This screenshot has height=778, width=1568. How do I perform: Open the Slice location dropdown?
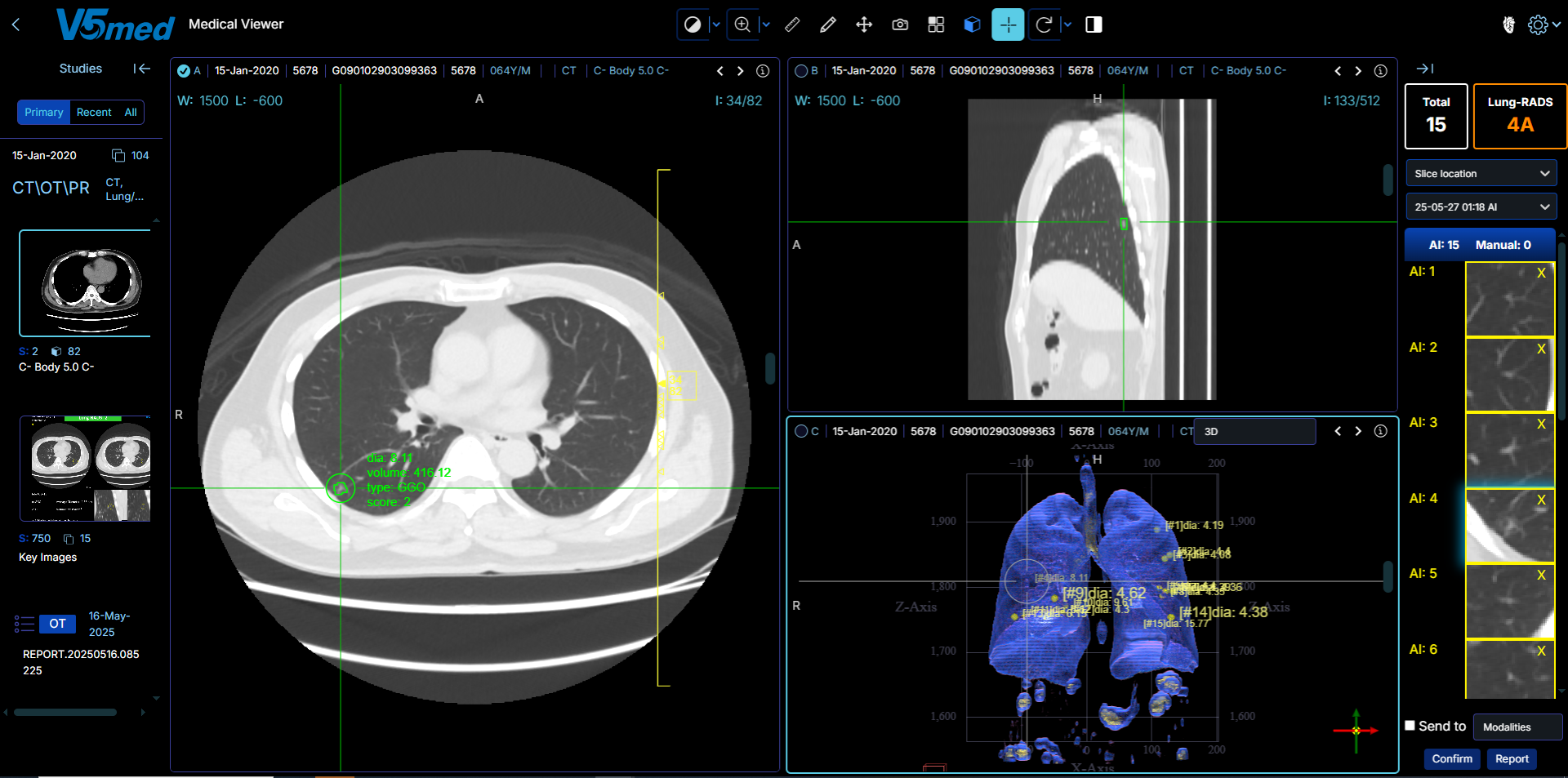pyautogui.click(x=1481, y=173)
